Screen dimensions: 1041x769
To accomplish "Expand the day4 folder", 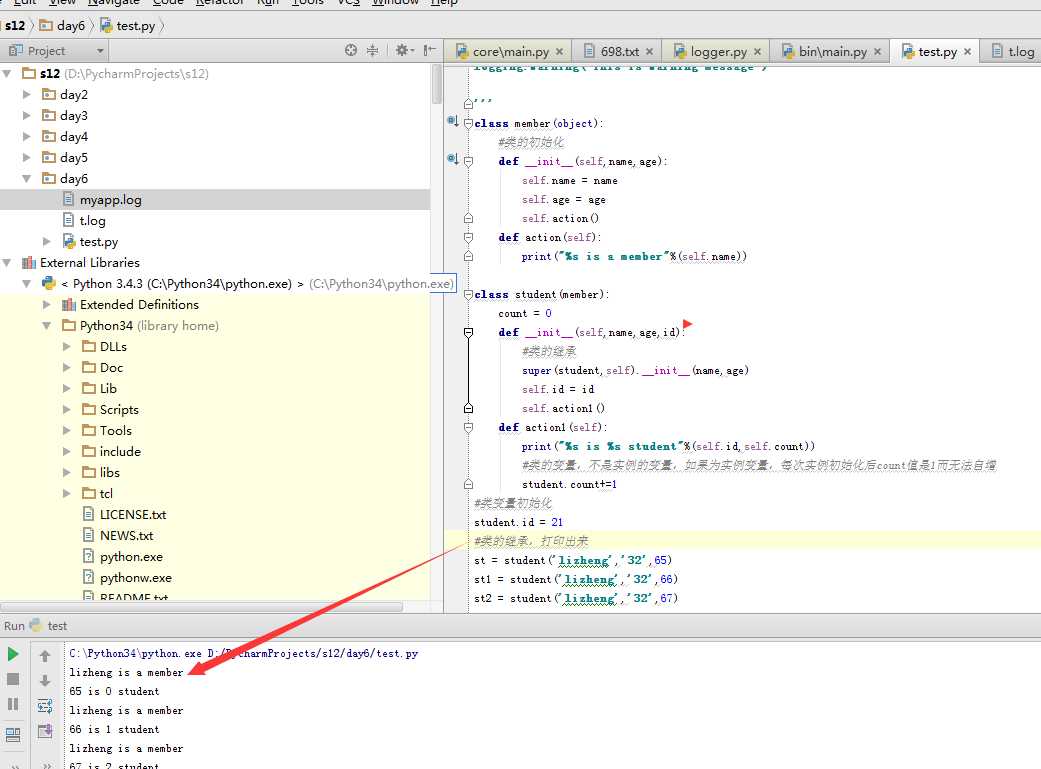I will (27, 136).
